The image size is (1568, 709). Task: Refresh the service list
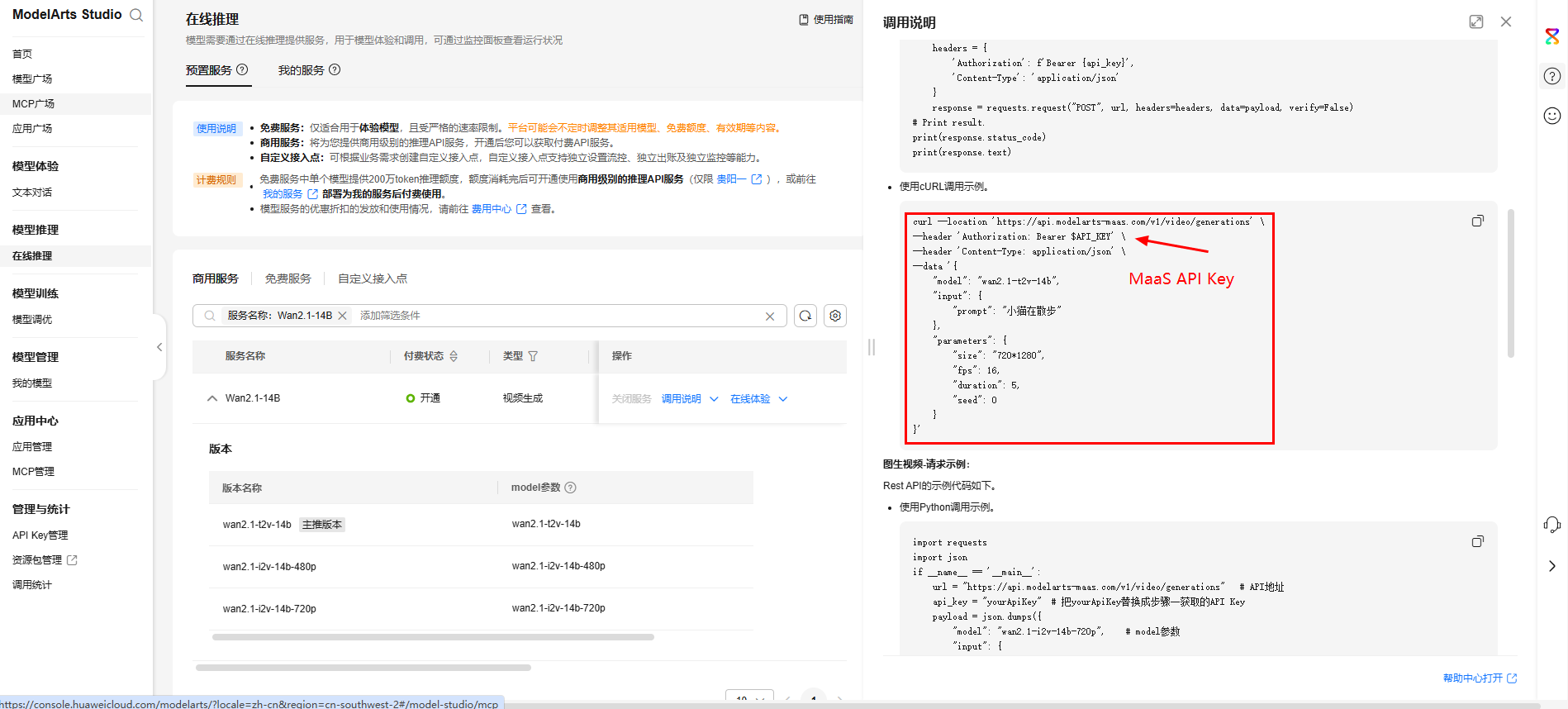point(805,316)
